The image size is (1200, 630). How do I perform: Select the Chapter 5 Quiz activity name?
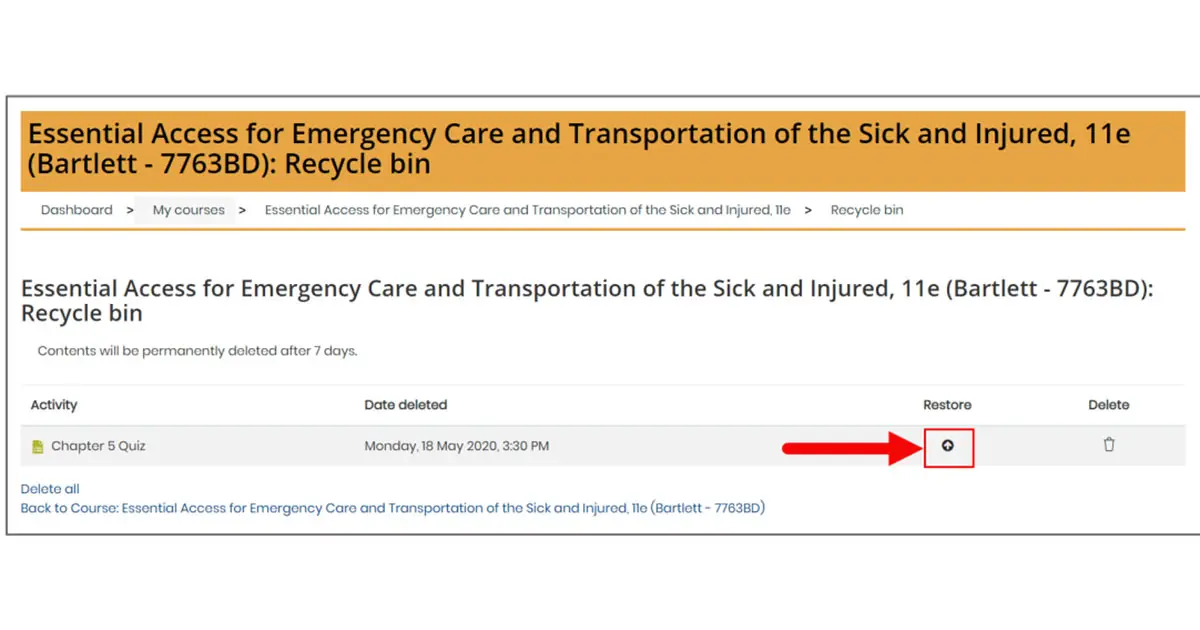[x=98, y=446]
